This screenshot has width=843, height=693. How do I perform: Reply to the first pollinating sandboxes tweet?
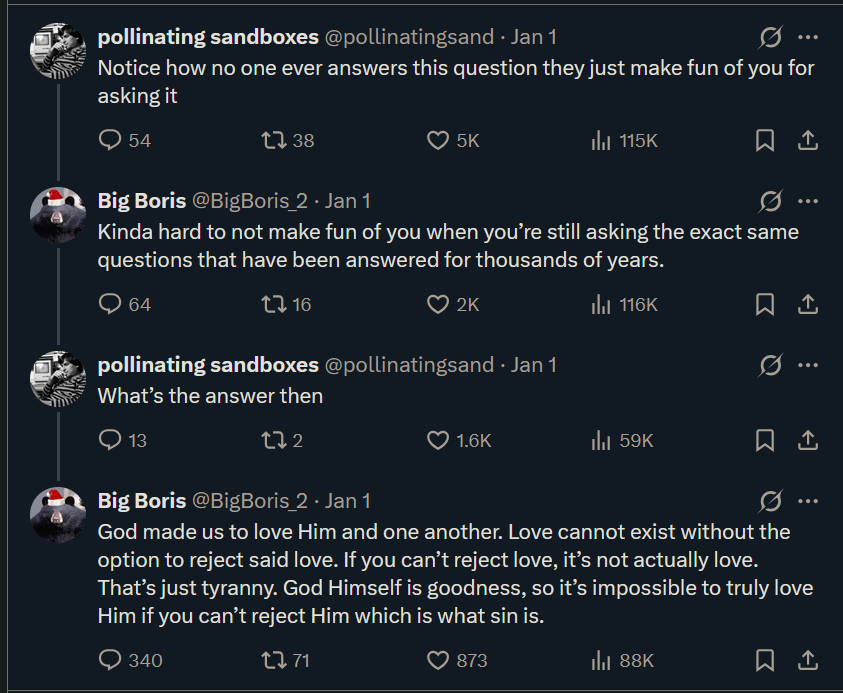(110, 141)
